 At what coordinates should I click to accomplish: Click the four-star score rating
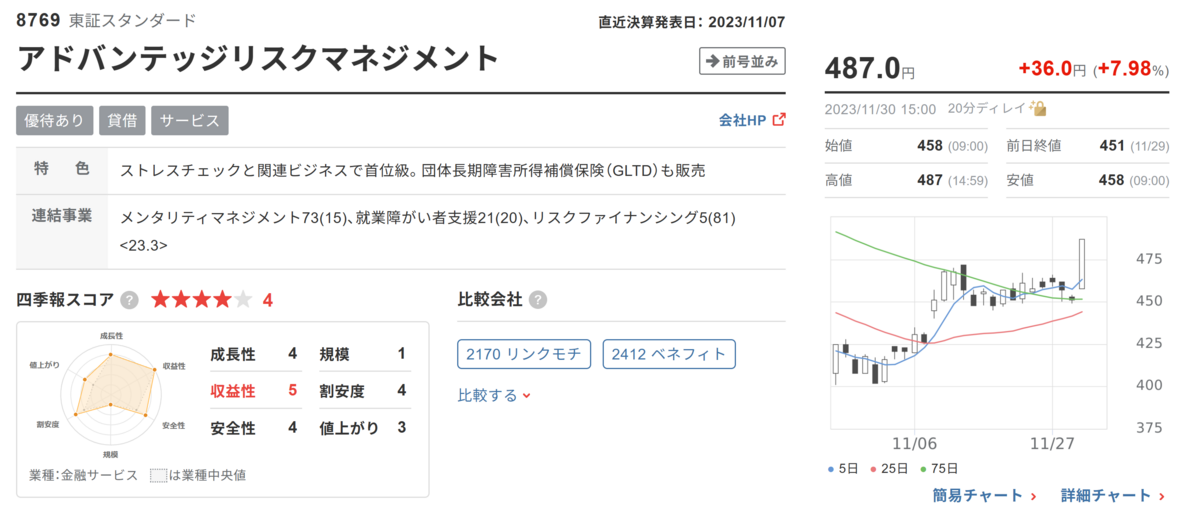[x=201, y=299]
